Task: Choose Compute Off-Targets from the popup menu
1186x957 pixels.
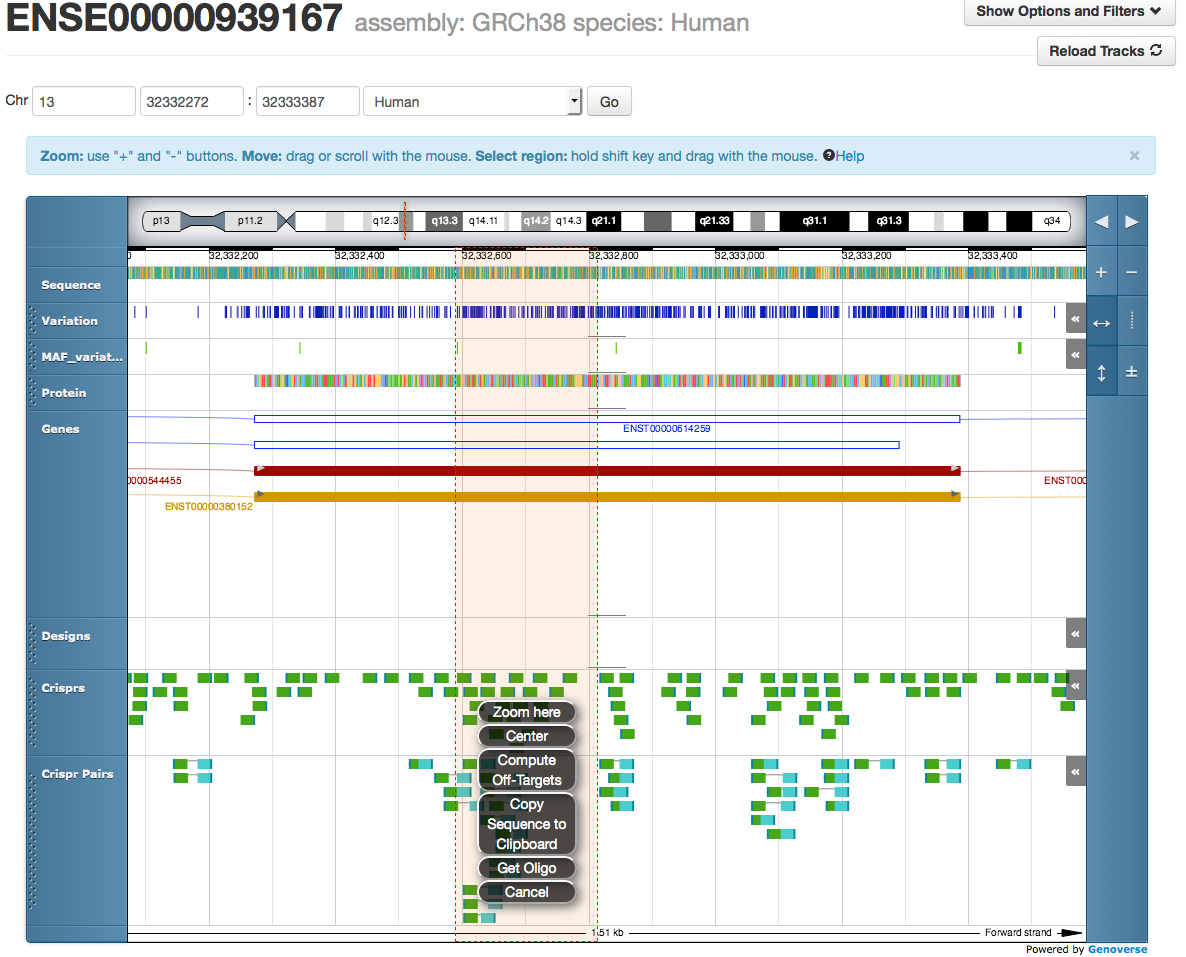Action: point(527,770)
